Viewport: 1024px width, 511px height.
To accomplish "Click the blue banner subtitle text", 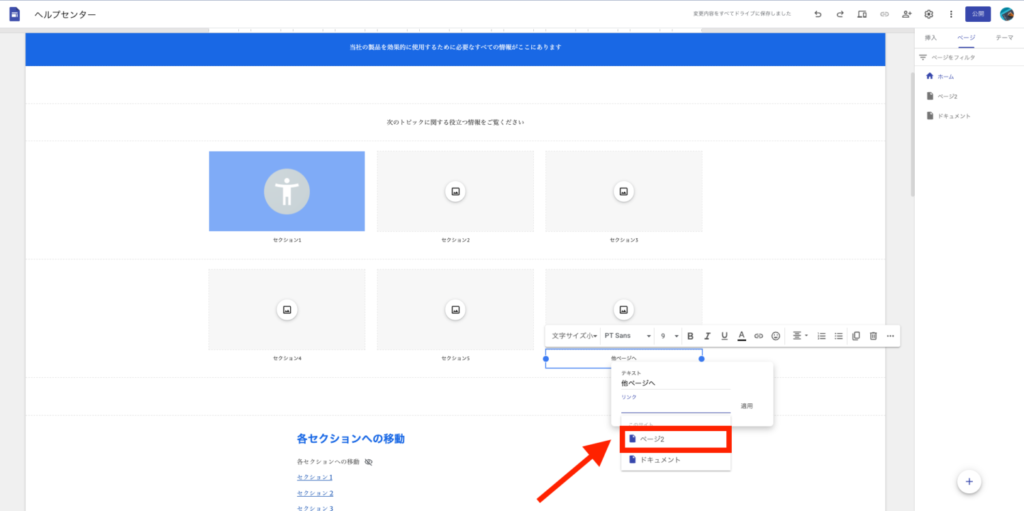I will click(x=455, y=47).
